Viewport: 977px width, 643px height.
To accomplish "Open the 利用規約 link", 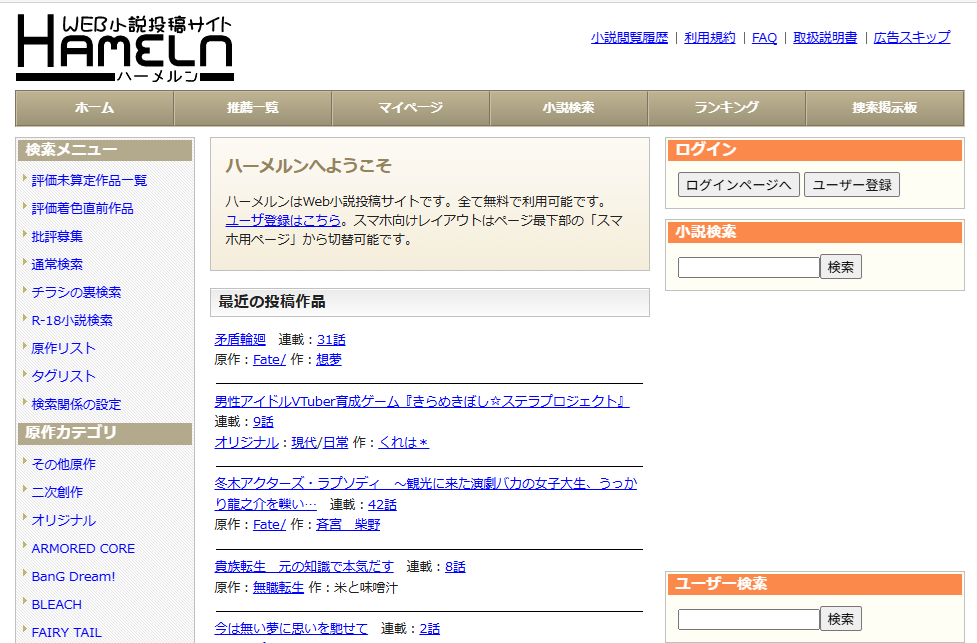I will tap(709, 38).
